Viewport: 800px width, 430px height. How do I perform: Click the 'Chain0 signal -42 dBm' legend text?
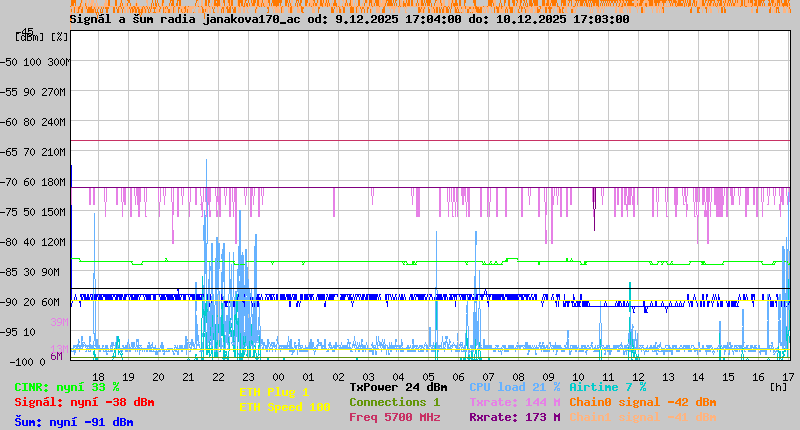click(643, 402)
